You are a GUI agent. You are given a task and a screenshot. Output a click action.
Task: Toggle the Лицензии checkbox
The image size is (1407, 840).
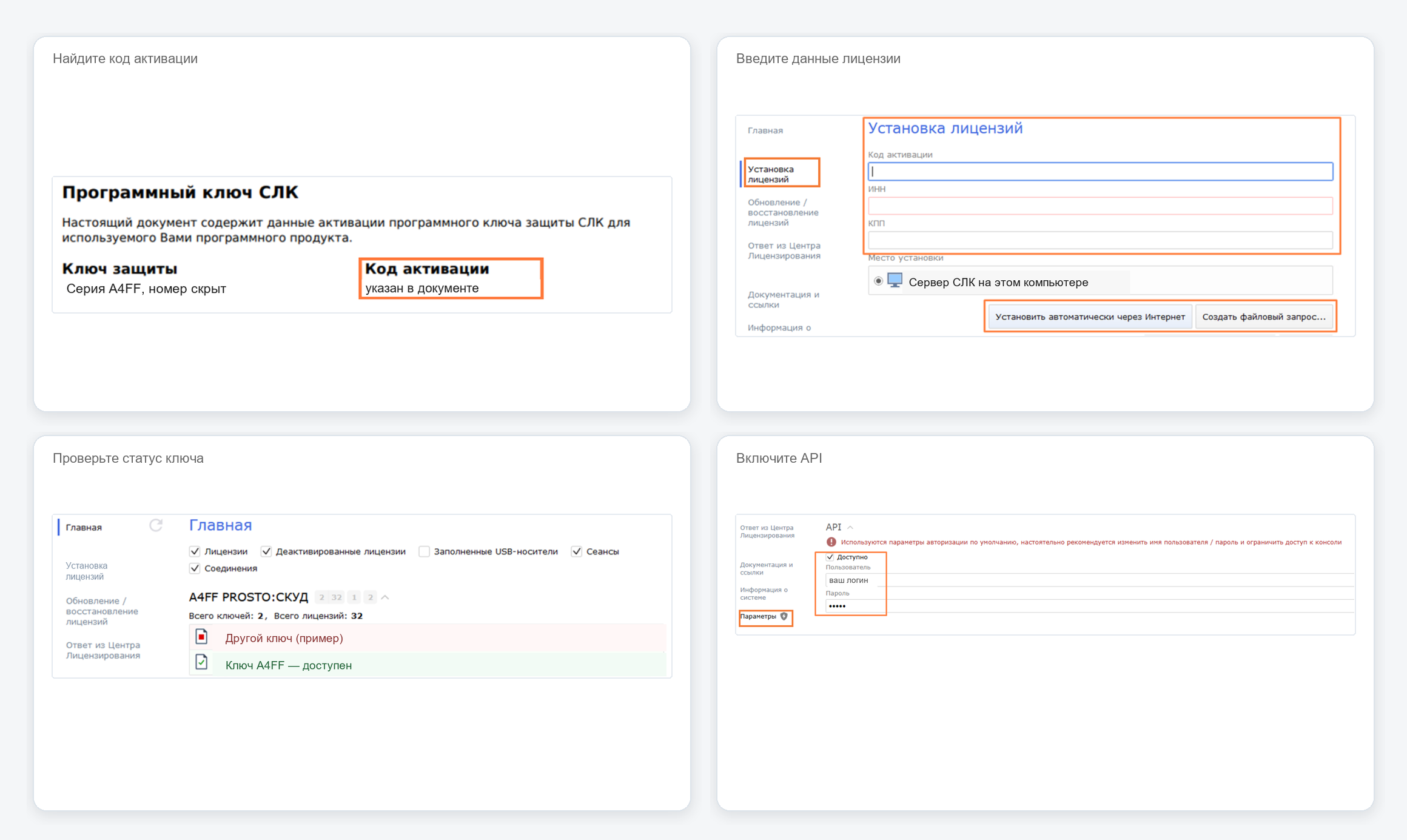coord(195,551)
